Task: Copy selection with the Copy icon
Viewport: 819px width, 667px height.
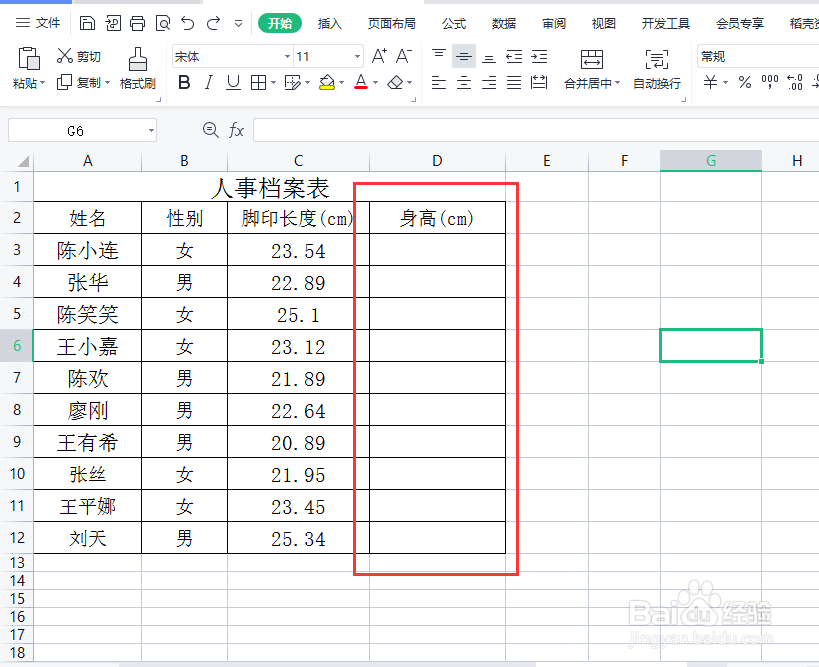Action: 64,82
